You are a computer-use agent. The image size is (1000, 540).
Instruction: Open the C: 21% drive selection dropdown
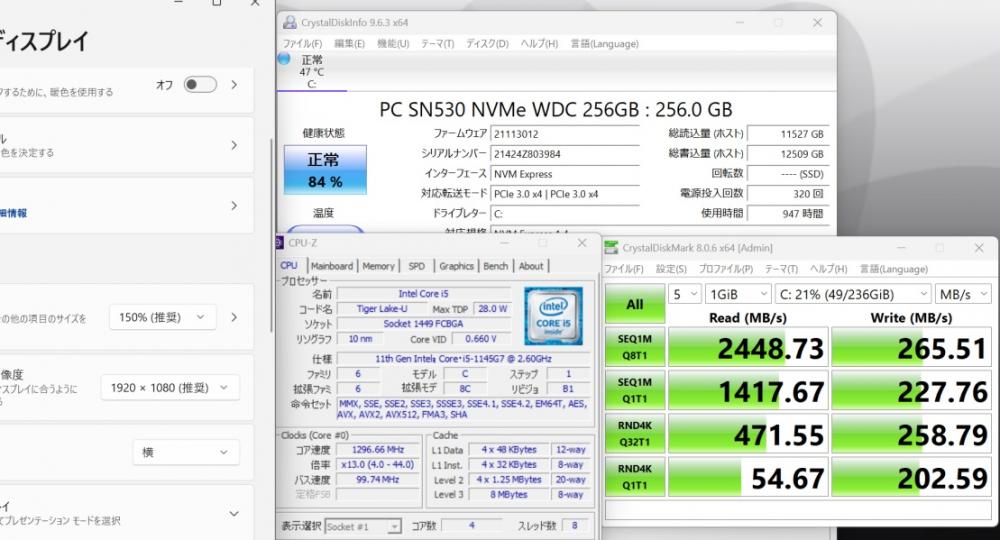(x=853, y=295)
